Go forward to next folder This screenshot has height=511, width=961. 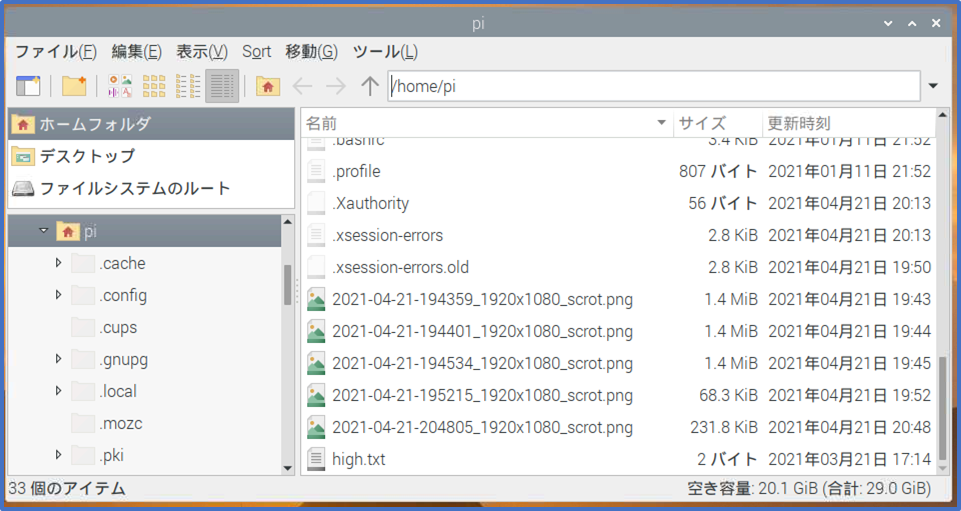(336, 86)
